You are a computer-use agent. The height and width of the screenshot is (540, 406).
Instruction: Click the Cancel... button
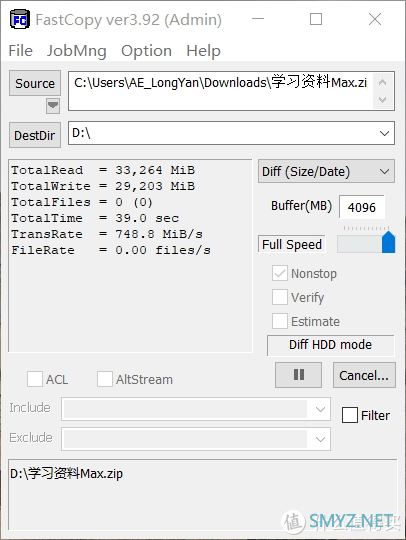364,375
